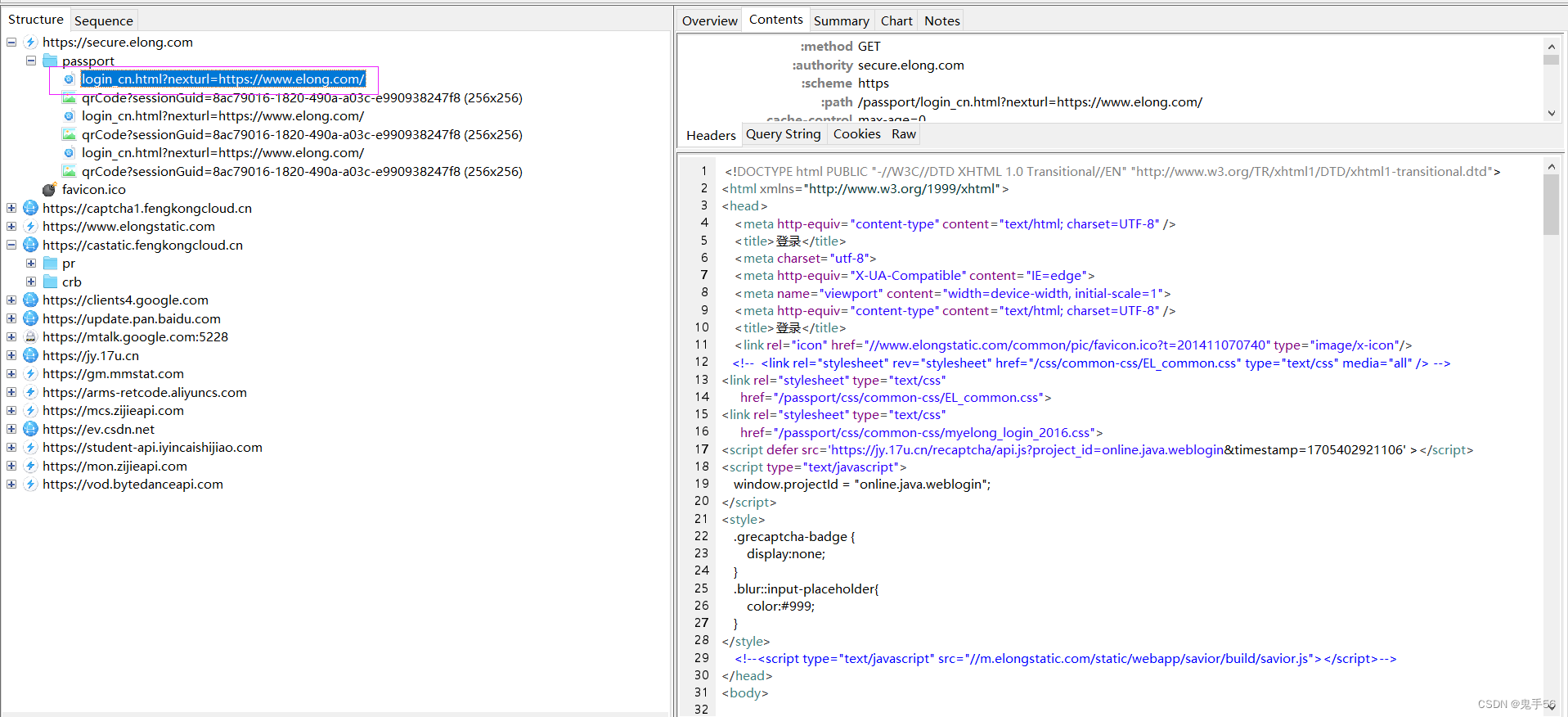Expand https://mon.zijieapi.com host node
The image size is (1568, 717).
click(11, 466)
